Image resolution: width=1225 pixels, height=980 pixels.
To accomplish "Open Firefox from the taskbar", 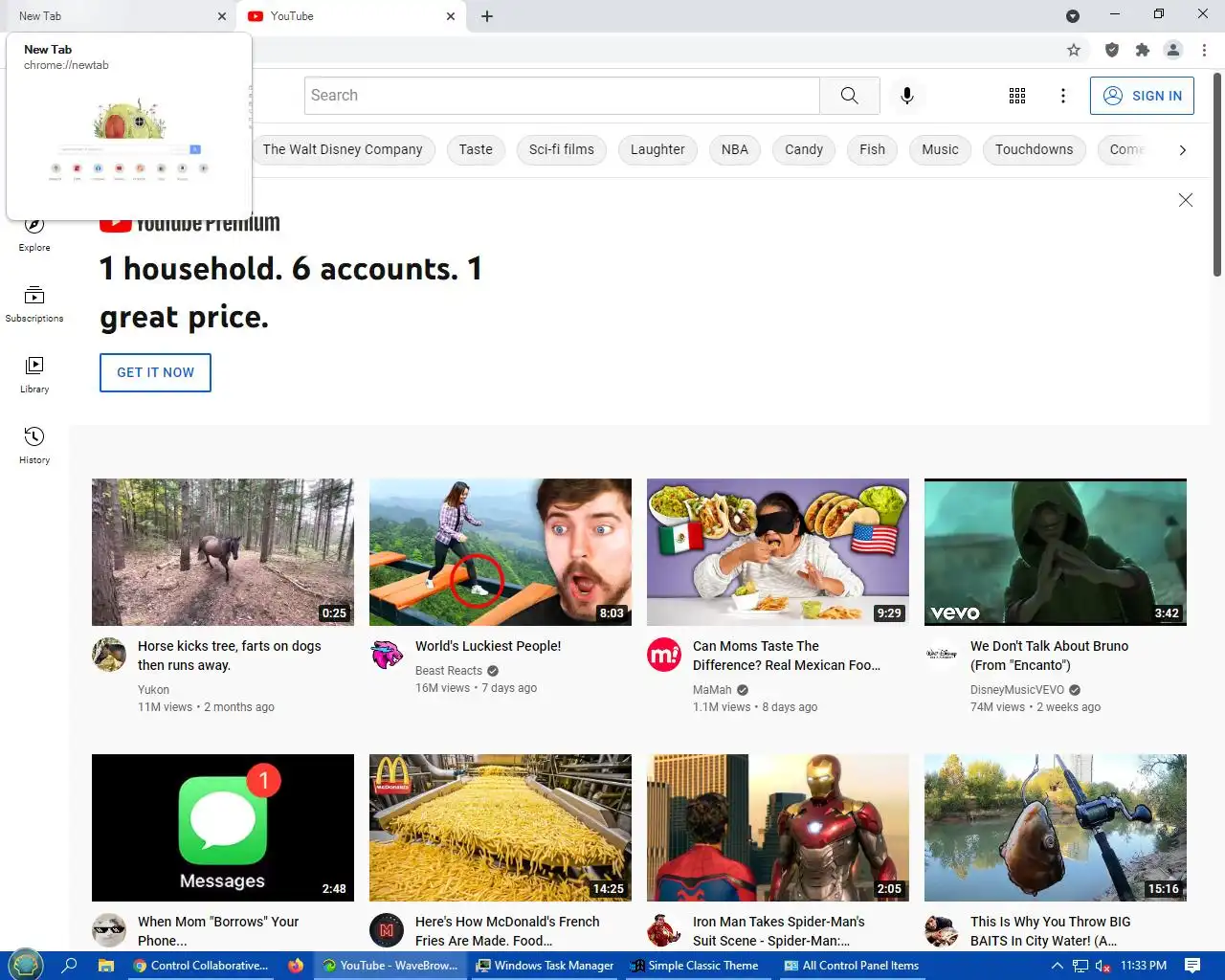I will [x=296, y=966].
